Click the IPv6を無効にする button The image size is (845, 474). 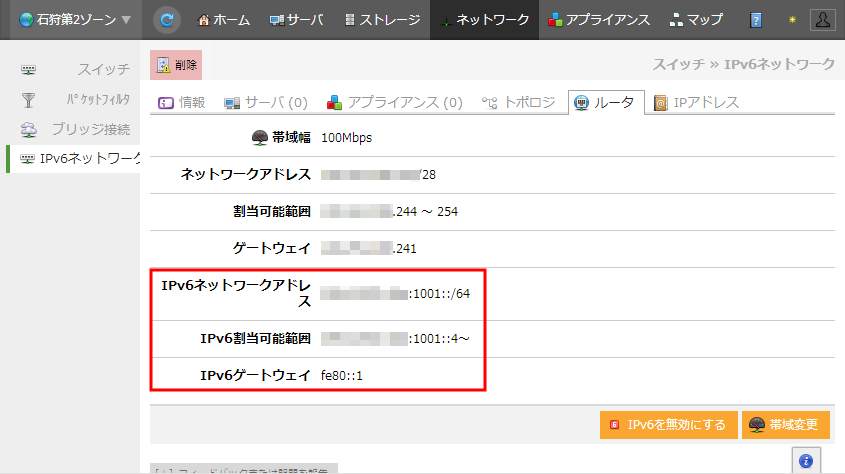coord(669,425)
